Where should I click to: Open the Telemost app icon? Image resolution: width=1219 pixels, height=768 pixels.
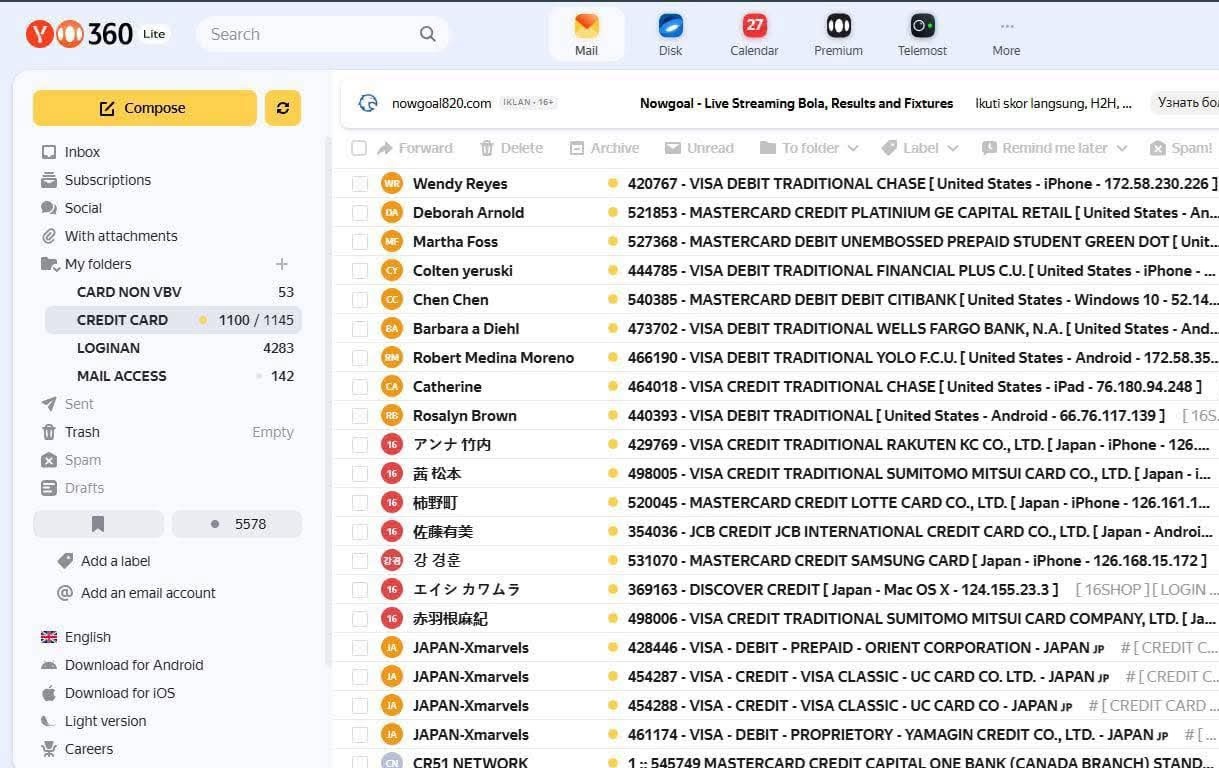pyautogui.click(x=921, y=26)
